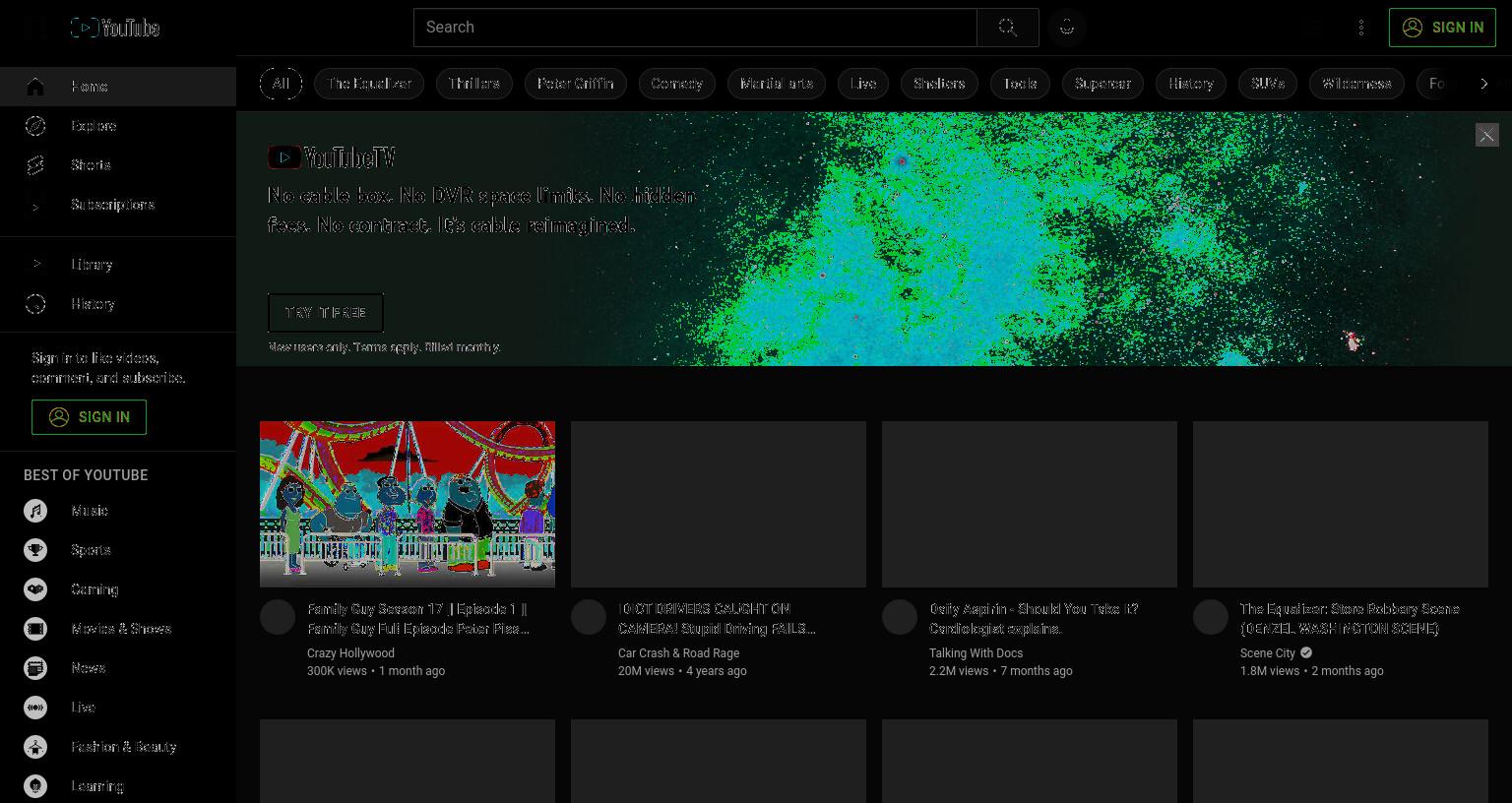Screen dimensions: 1512x803
Task: Open the three-dot settings menu
Action: click(1361, 28)
